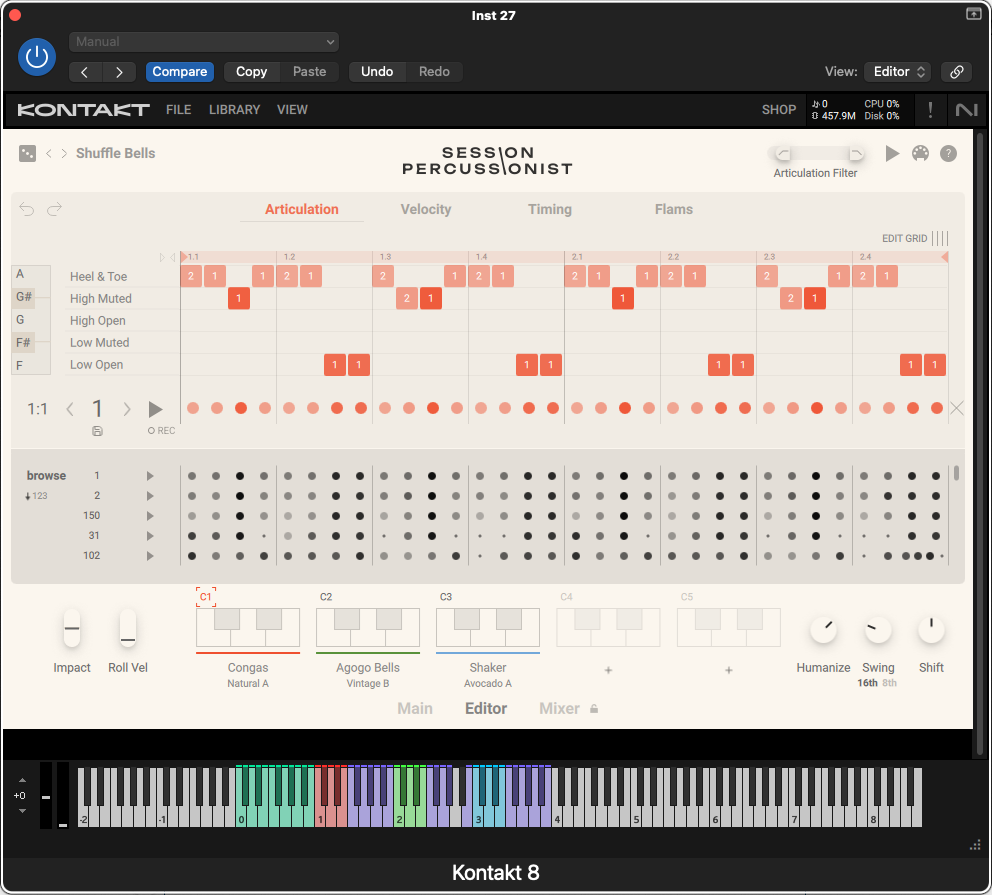992x895 pixels.
Task: Select the C1 Congas instrument slot
Action: click(x=247, y=628)
